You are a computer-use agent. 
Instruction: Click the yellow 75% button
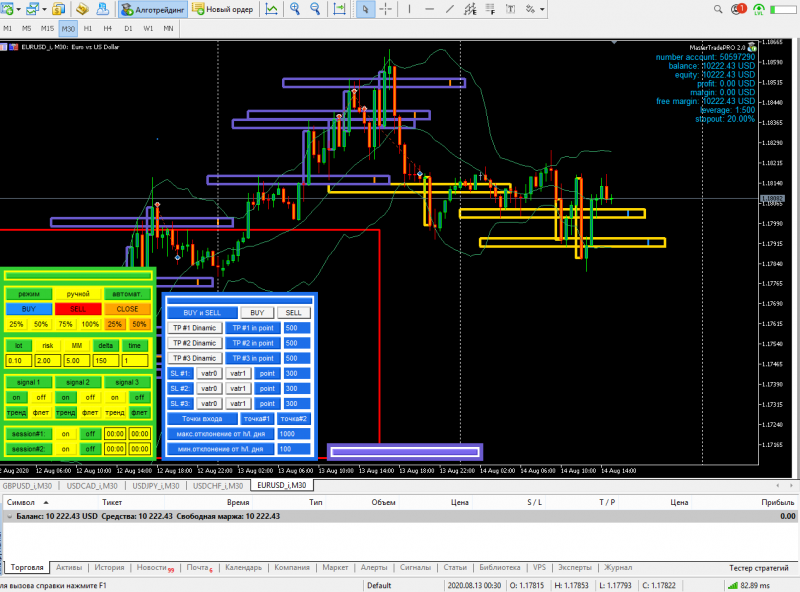[x=65, y=324]
